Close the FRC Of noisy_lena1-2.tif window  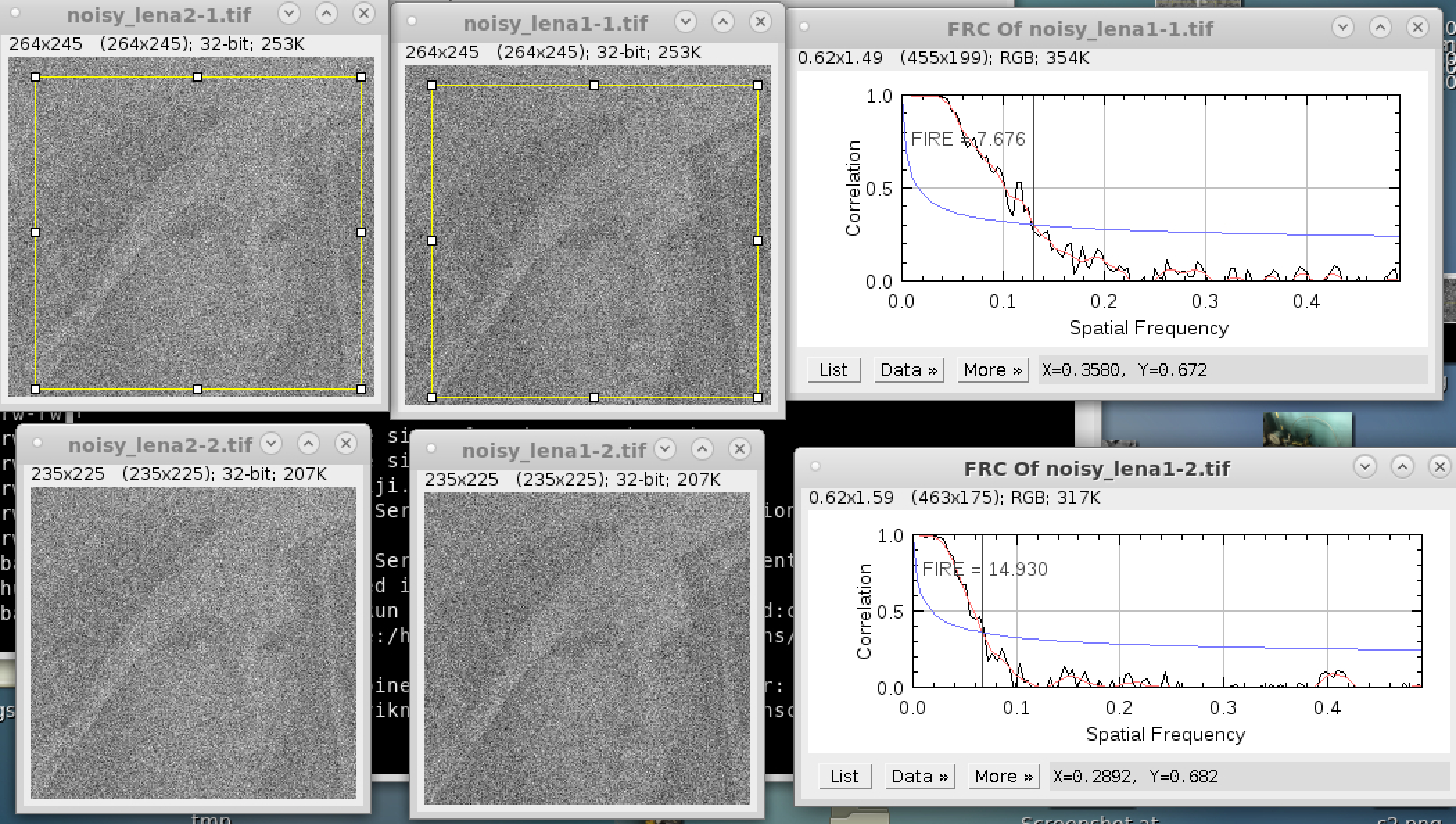coord(1439,467)
